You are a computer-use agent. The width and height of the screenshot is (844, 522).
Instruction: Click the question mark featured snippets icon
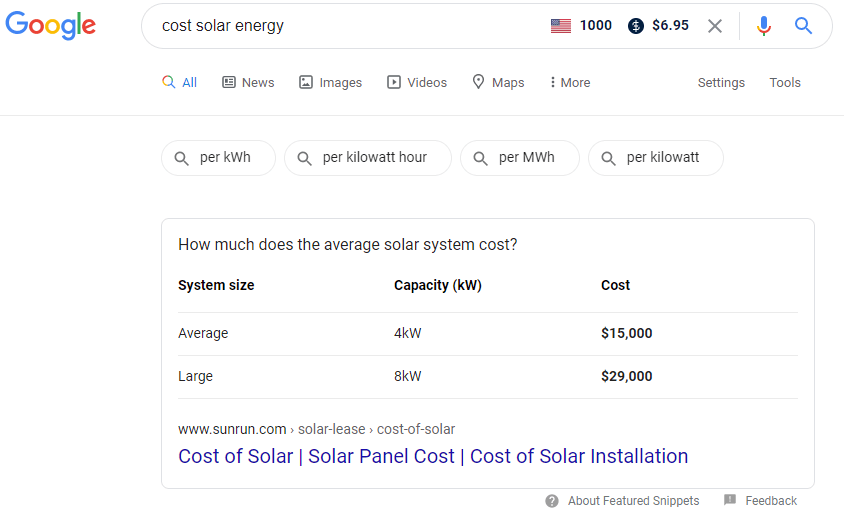click(552, 500)
